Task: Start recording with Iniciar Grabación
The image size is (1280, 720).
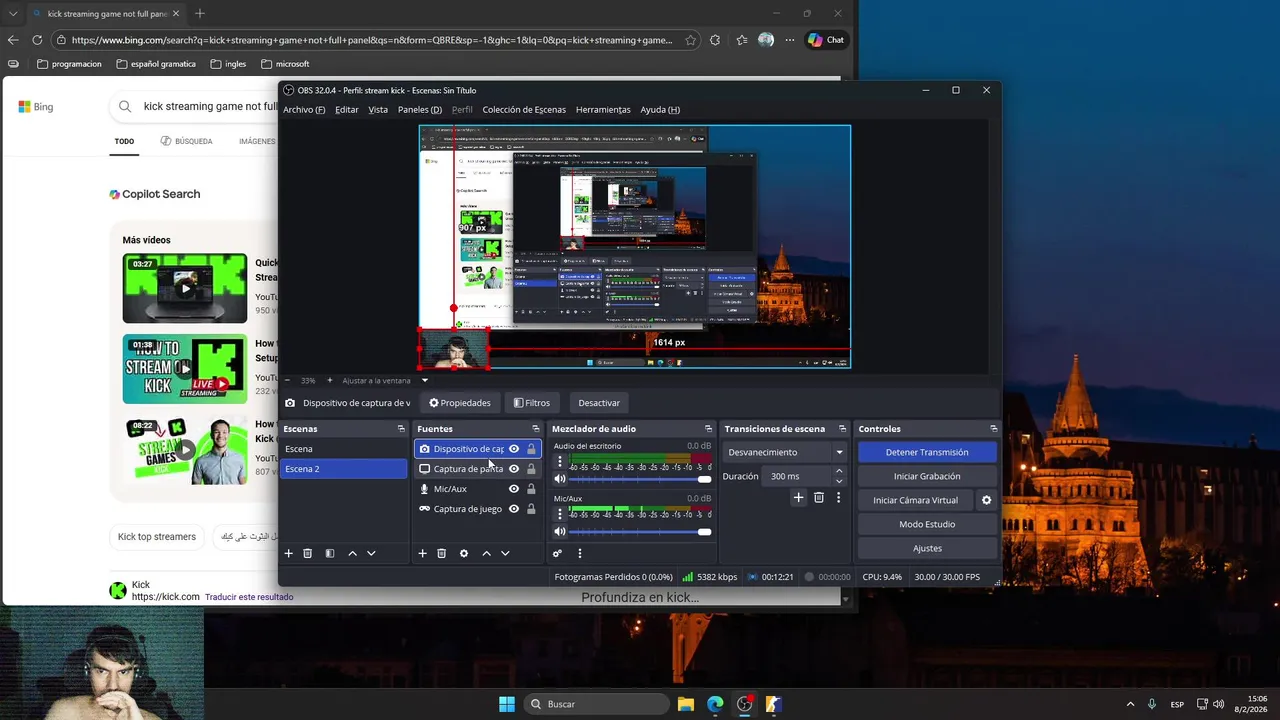Action: coord(927,476)
